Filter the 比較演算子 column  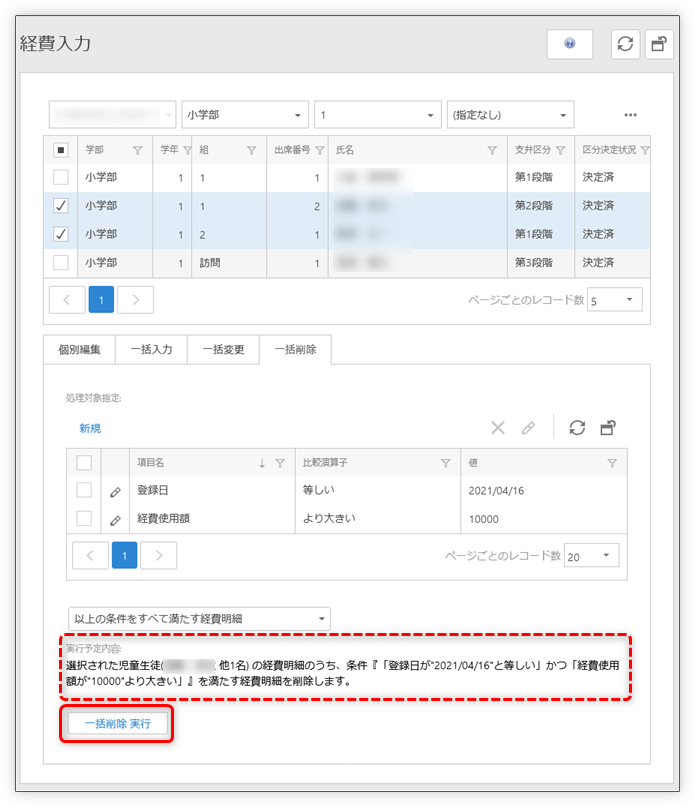click(446, 463)
